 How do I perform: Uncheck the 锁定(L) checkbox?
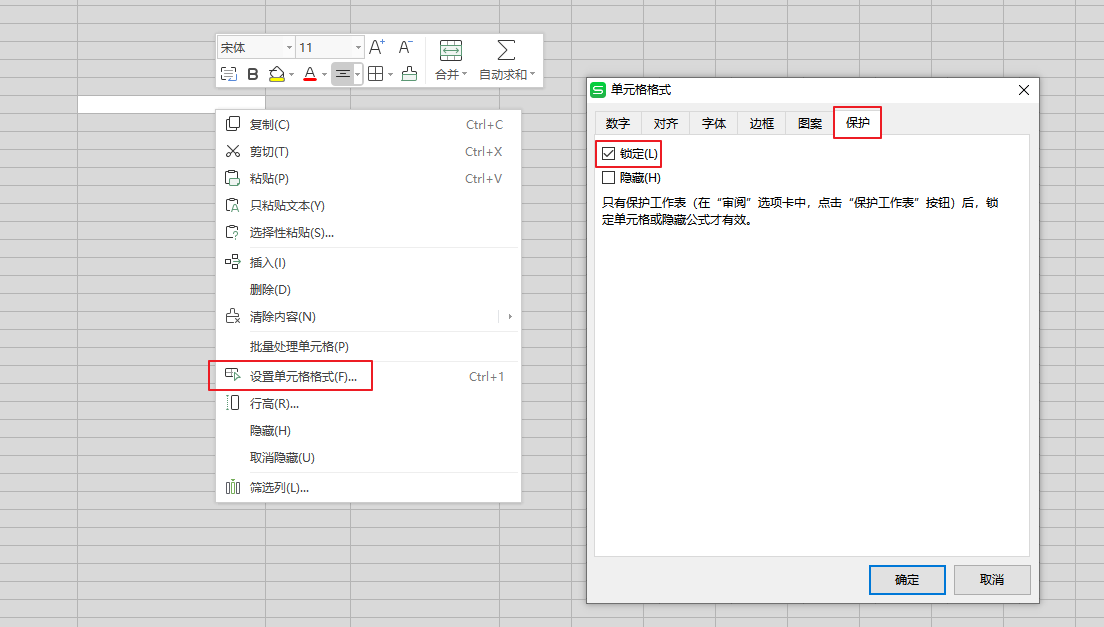pyautogui.click(x=608, y=153)
